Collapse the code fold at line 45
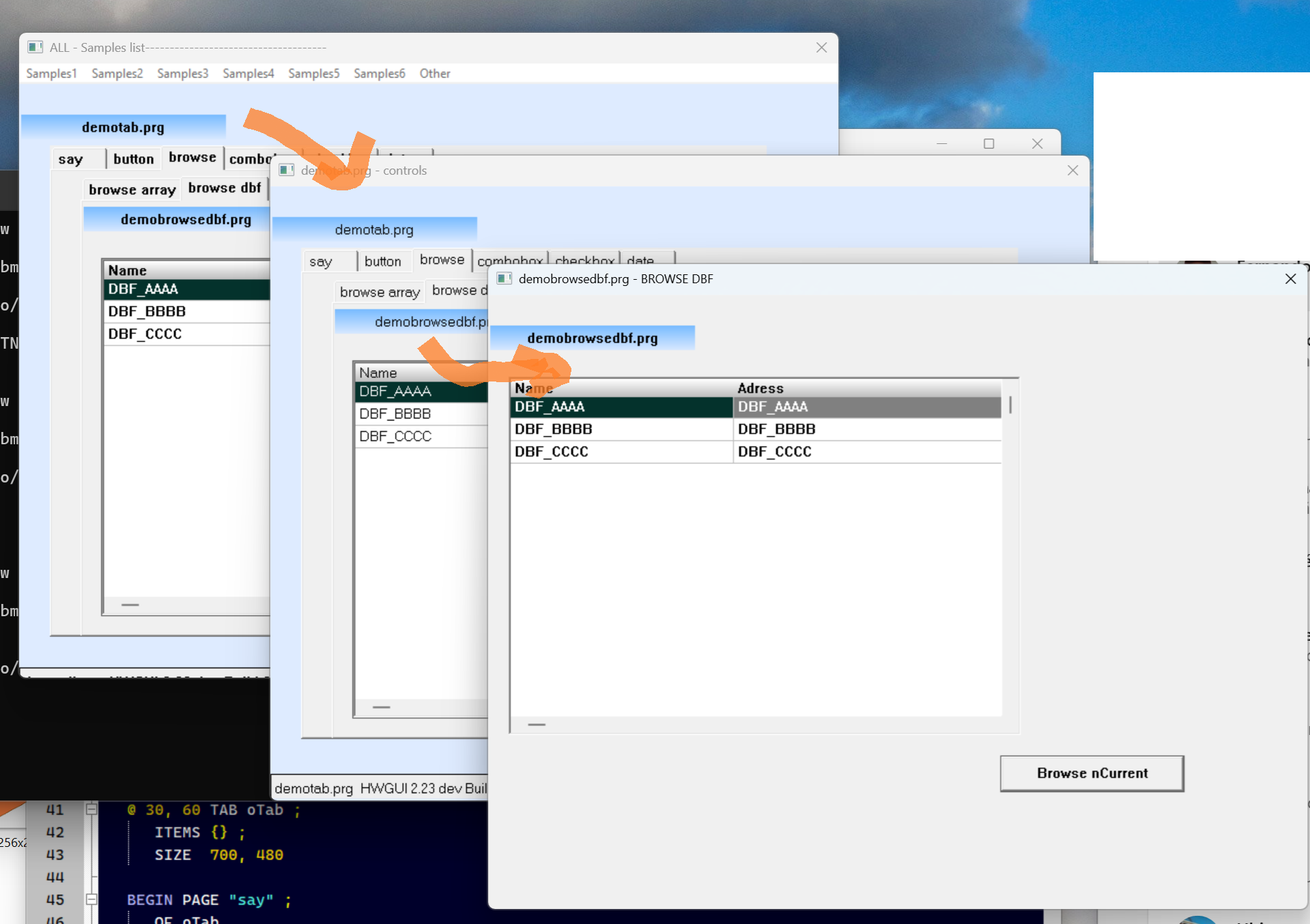1310x924 pixels. (91, 899)
